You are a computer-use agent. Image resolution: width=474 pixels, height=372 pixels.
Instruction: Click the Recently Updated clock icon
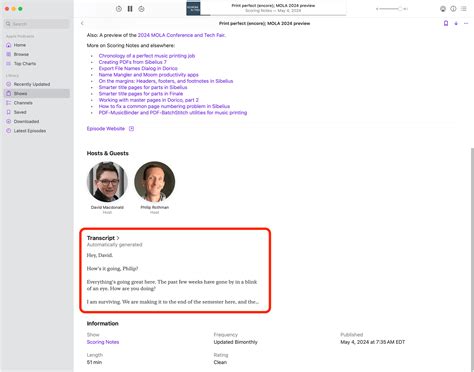pos(9,84)
